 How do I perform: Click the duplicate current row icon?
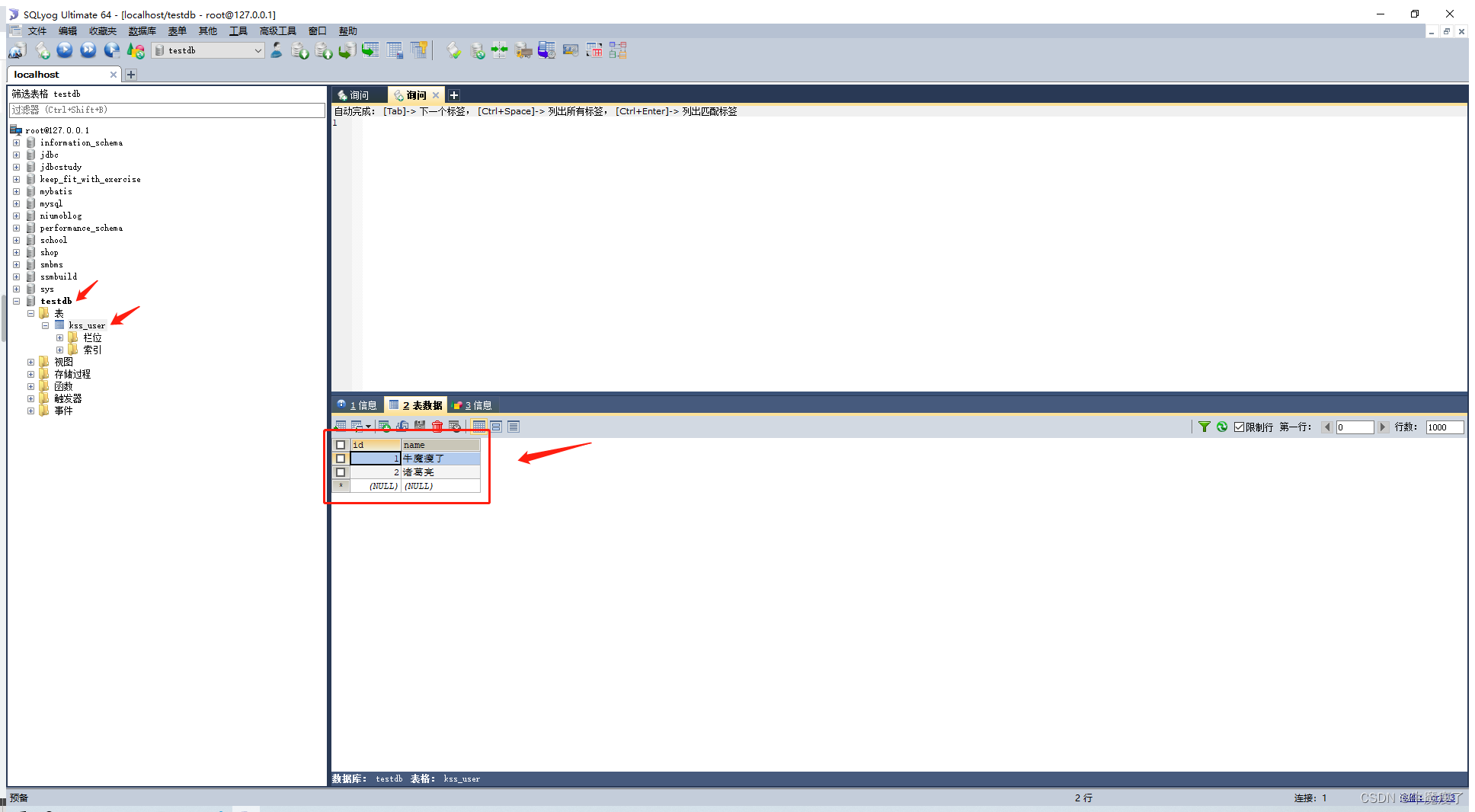[402, 427]
